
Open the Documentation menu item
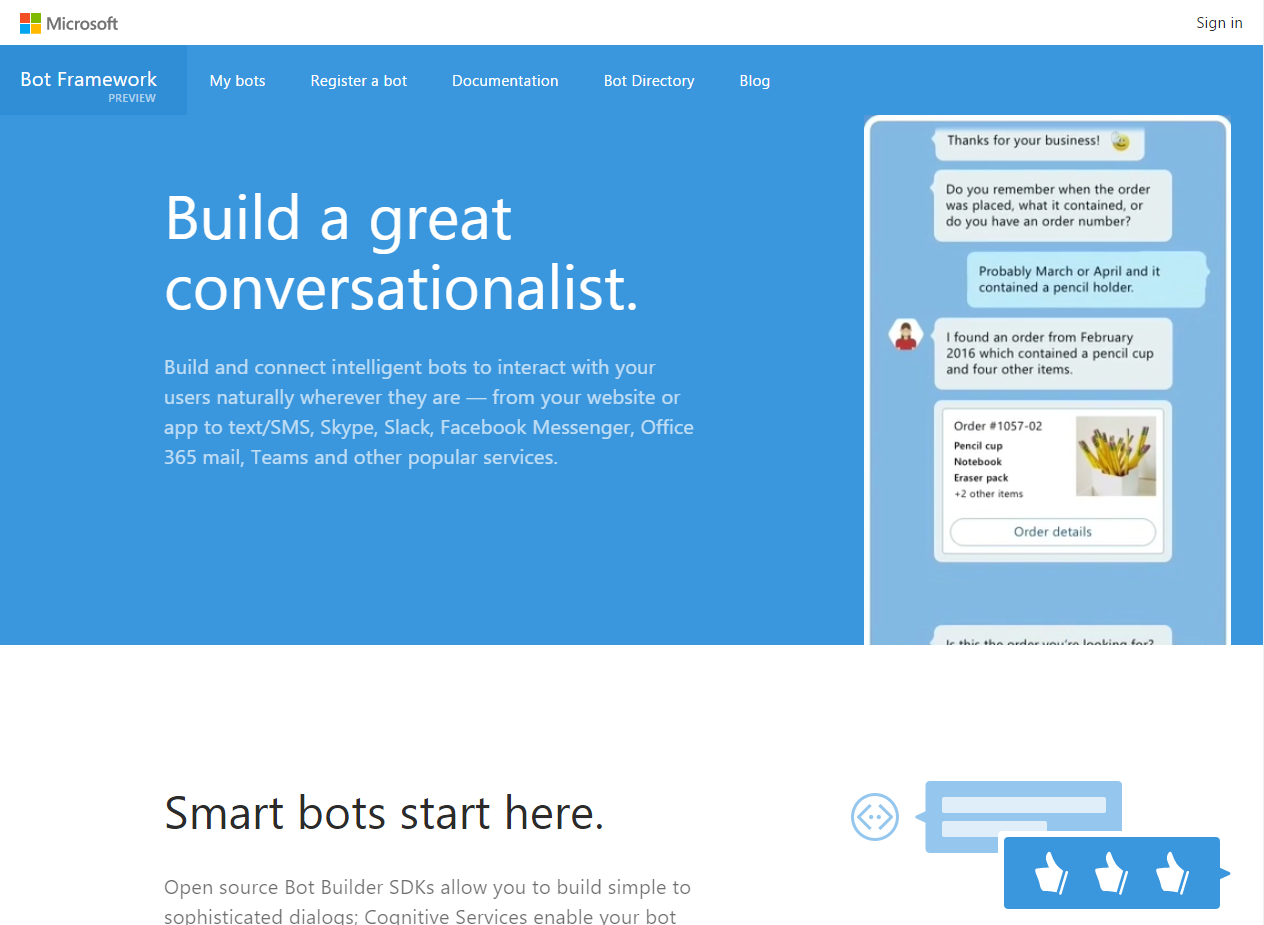[x=505, y=80]
